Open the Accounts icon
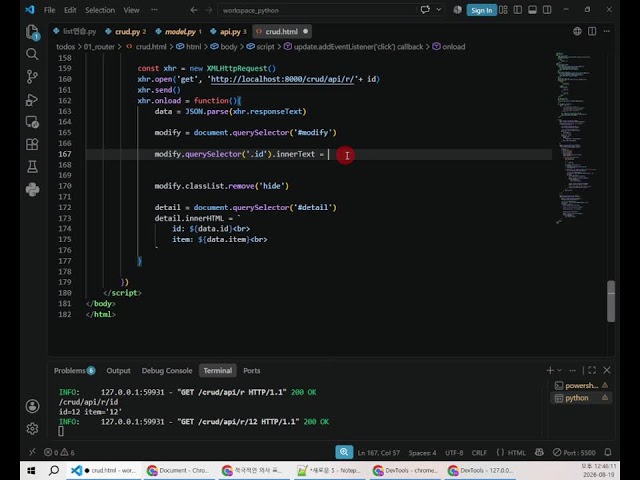Screen dimensions: 640x480 32,406
